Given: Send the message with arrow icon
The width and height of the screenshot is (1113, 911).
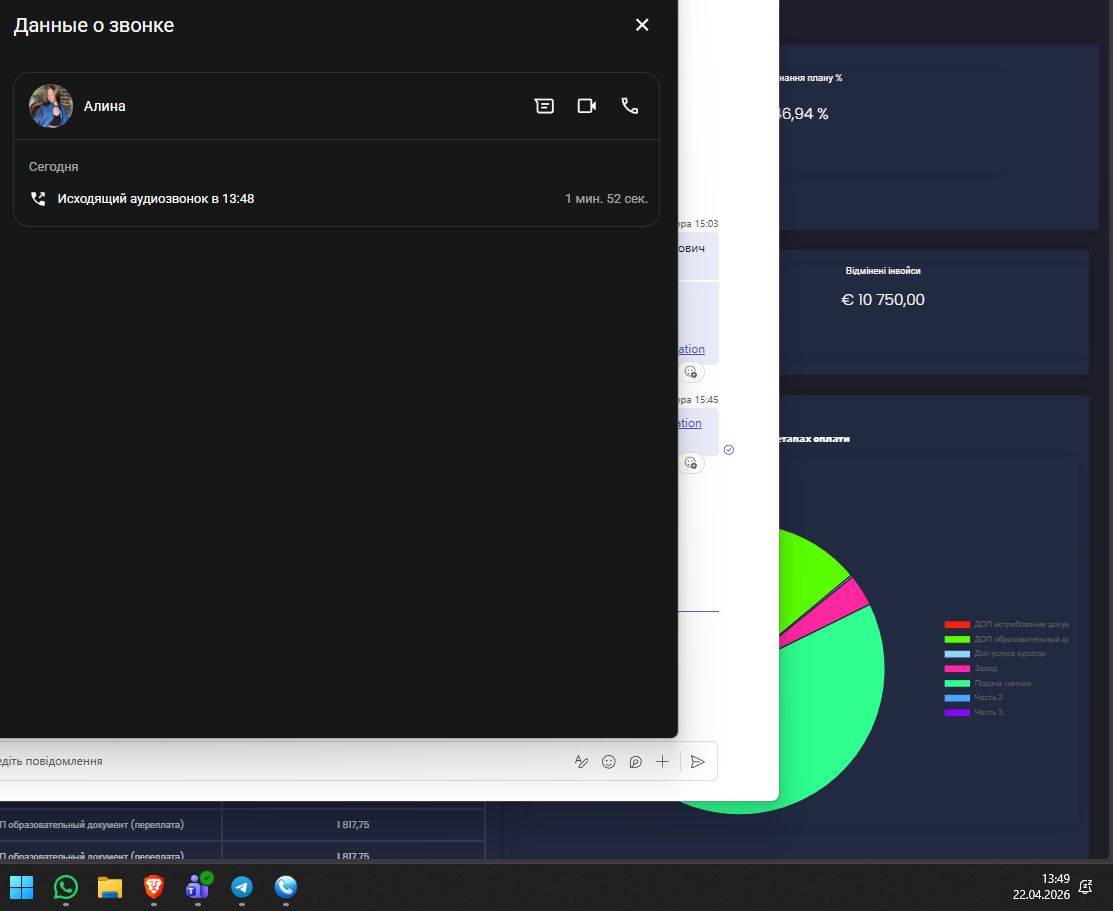Looking at the screenshot, I should pos(698,761).
